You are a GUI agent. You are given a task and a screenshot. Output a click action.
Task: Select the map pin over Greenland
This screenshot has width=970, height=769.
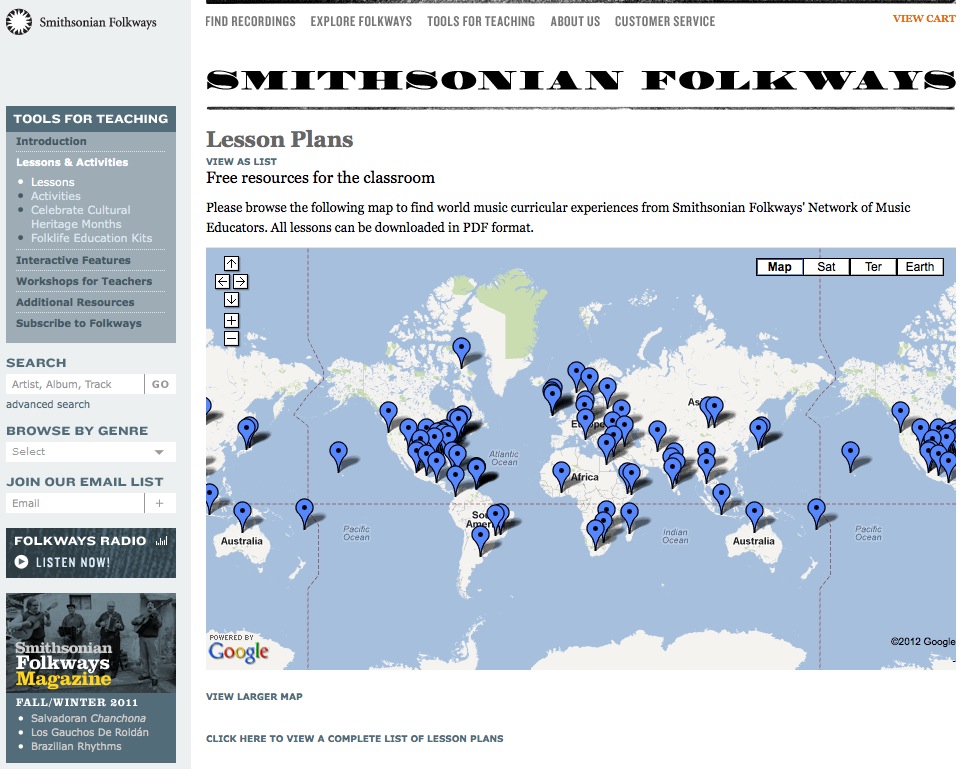[461, 352]
